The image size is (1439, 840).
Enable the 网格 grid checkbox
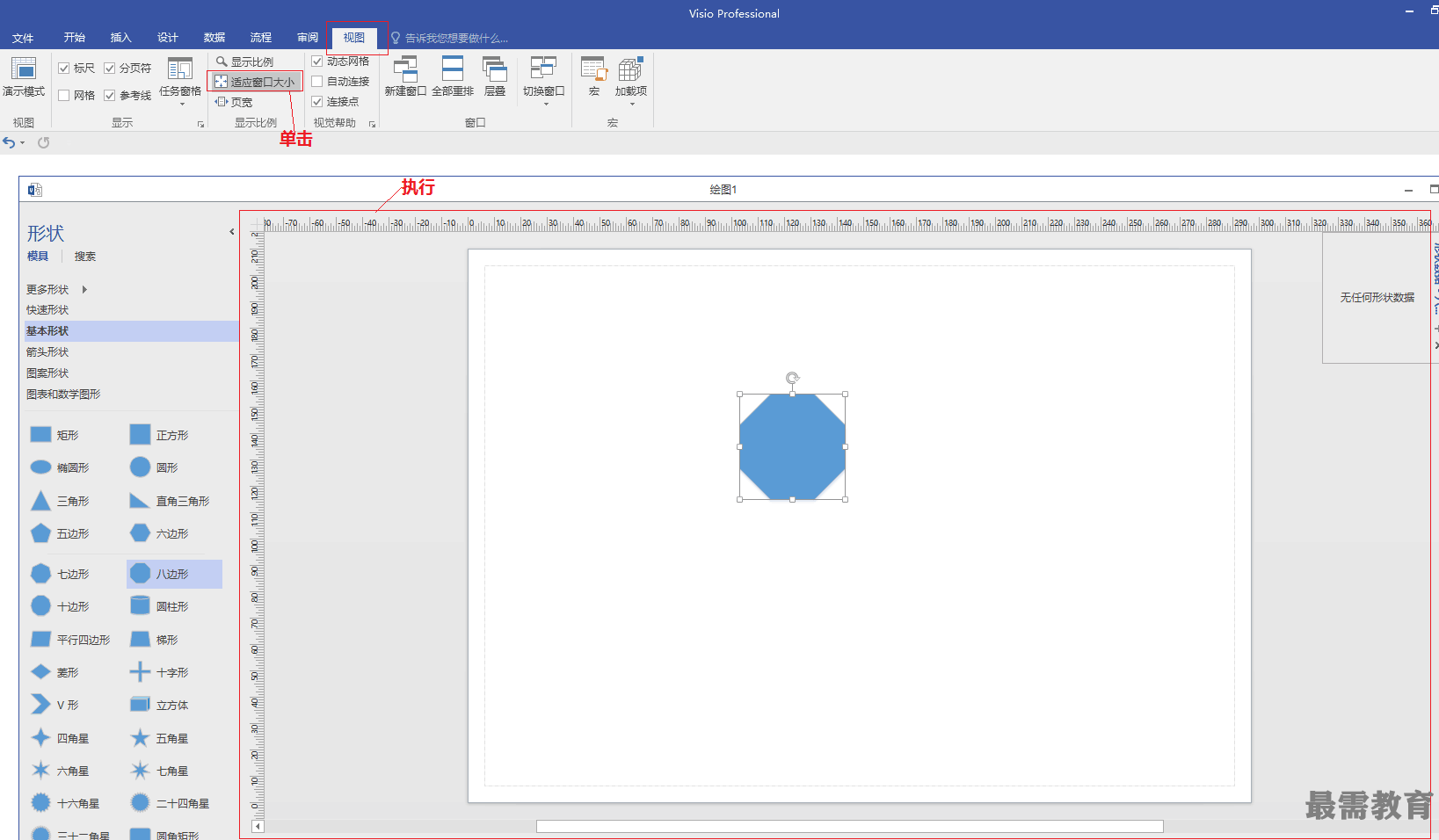pyautogui.click(x=63, y=95)
